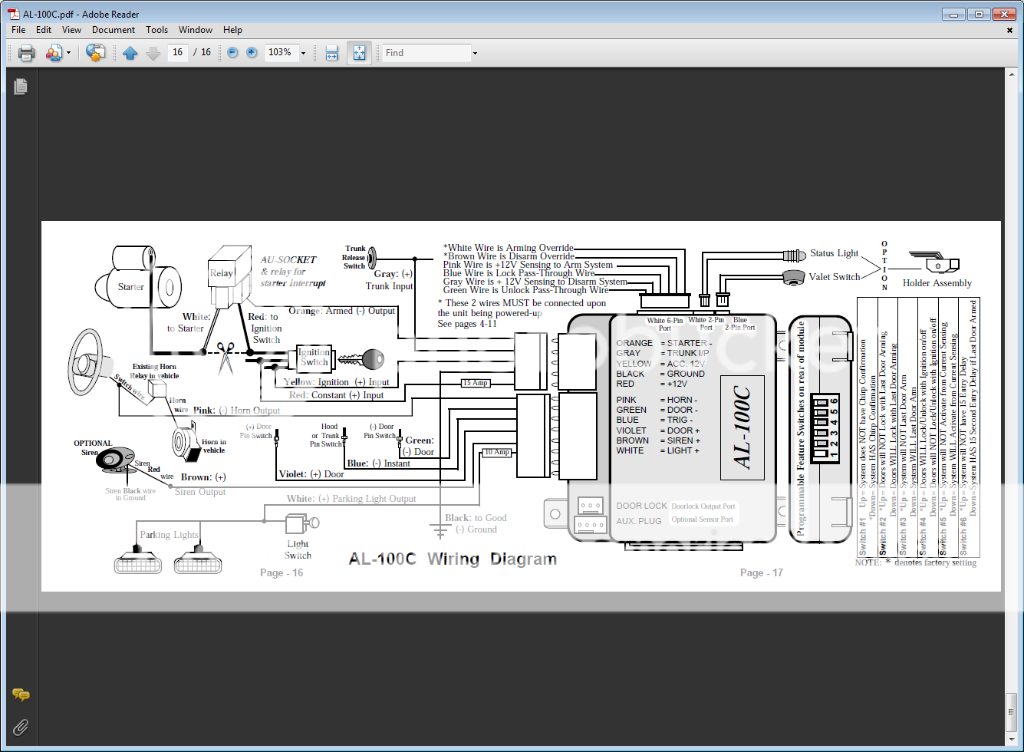Open the 103% zoom level dropdown
This screenshot has width=1024, height=752.
point(305,52)
